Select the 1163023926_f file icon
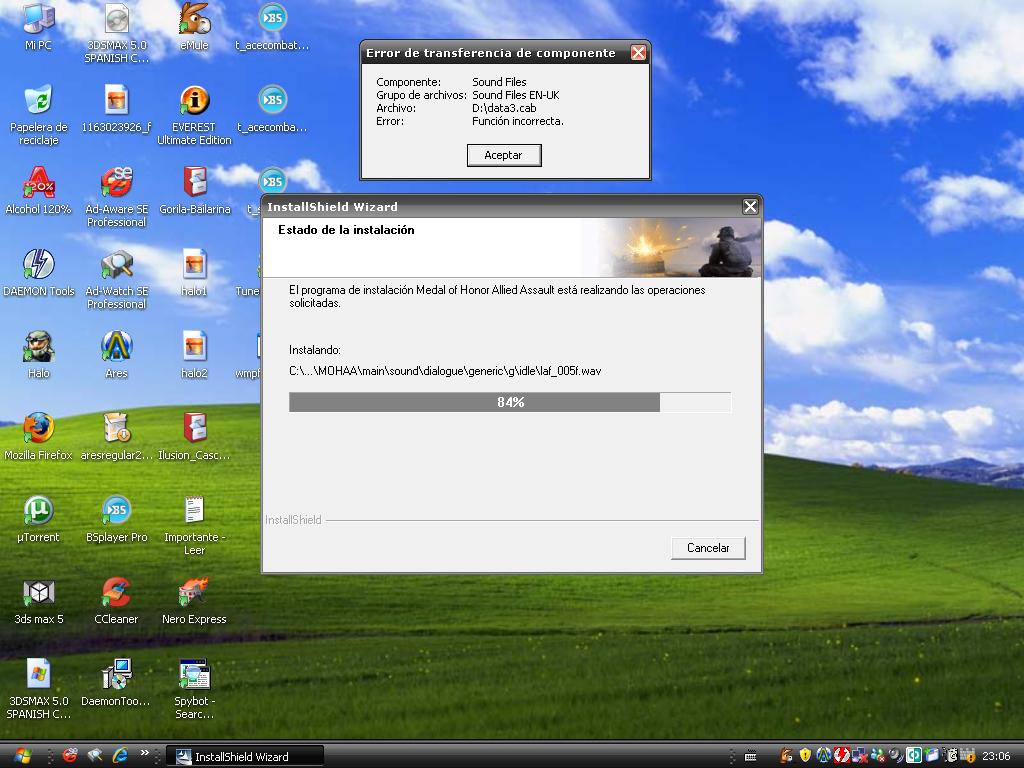The width and height of the screenshot is (1024, 768). (x=116, y=108)
